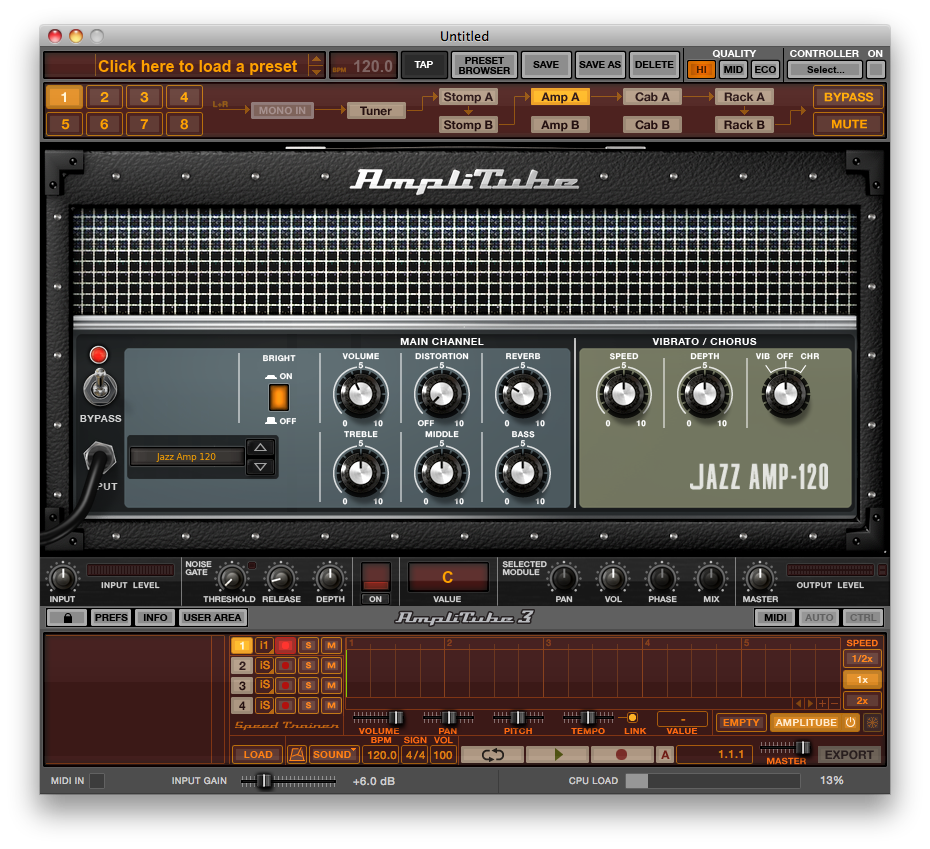Open the 4/4 time signature selector
Viewport: 930px width, 849px height.
415,755
